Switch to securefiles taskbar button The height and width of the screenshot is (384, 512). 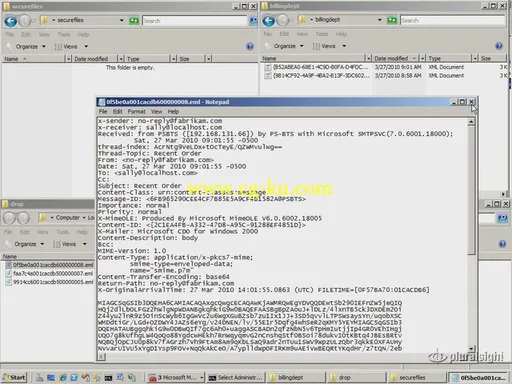[417, 377]
